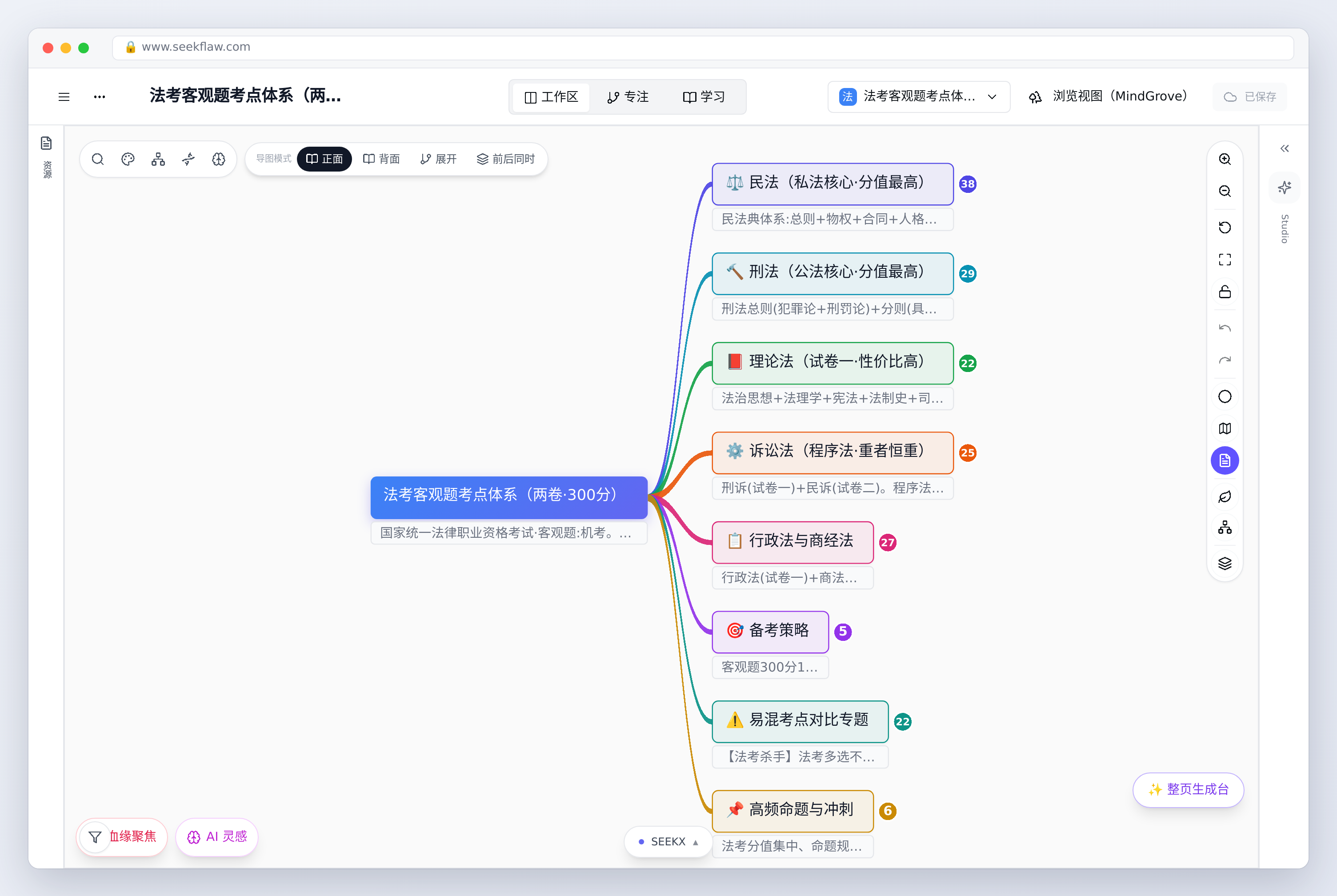The height and width of the screenshot is (896, 1337).
Task: Click the layers stack icon in right toolbar
Action: tap(1225, 564)
